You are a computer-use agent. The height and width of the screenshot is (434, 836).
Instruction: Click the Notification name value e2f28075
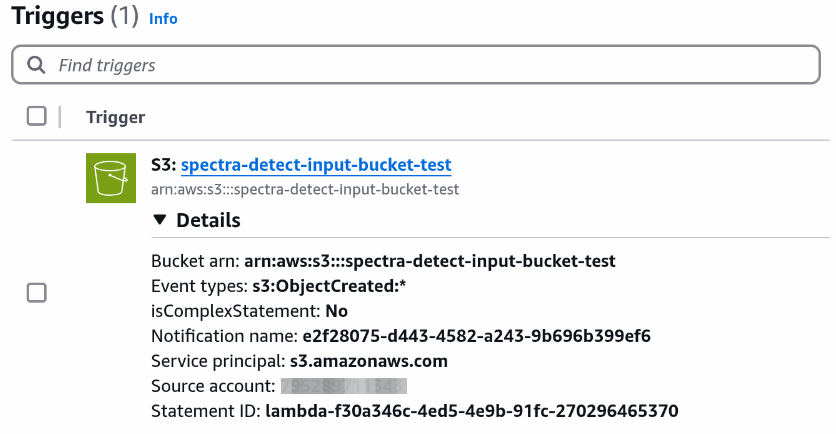[477, 336]
